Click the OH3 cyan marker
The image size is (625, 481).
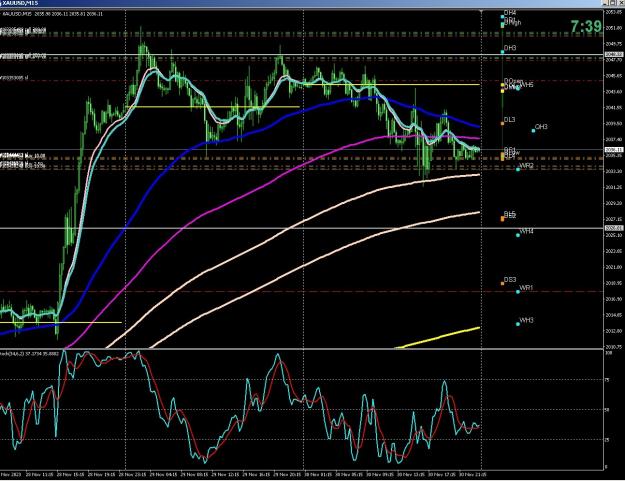pyautogui.click(x=533, y=131)
